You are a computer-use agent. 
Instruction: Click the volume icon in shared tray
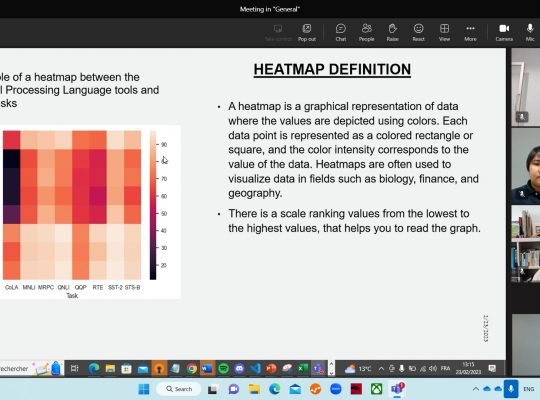point(433,368)
